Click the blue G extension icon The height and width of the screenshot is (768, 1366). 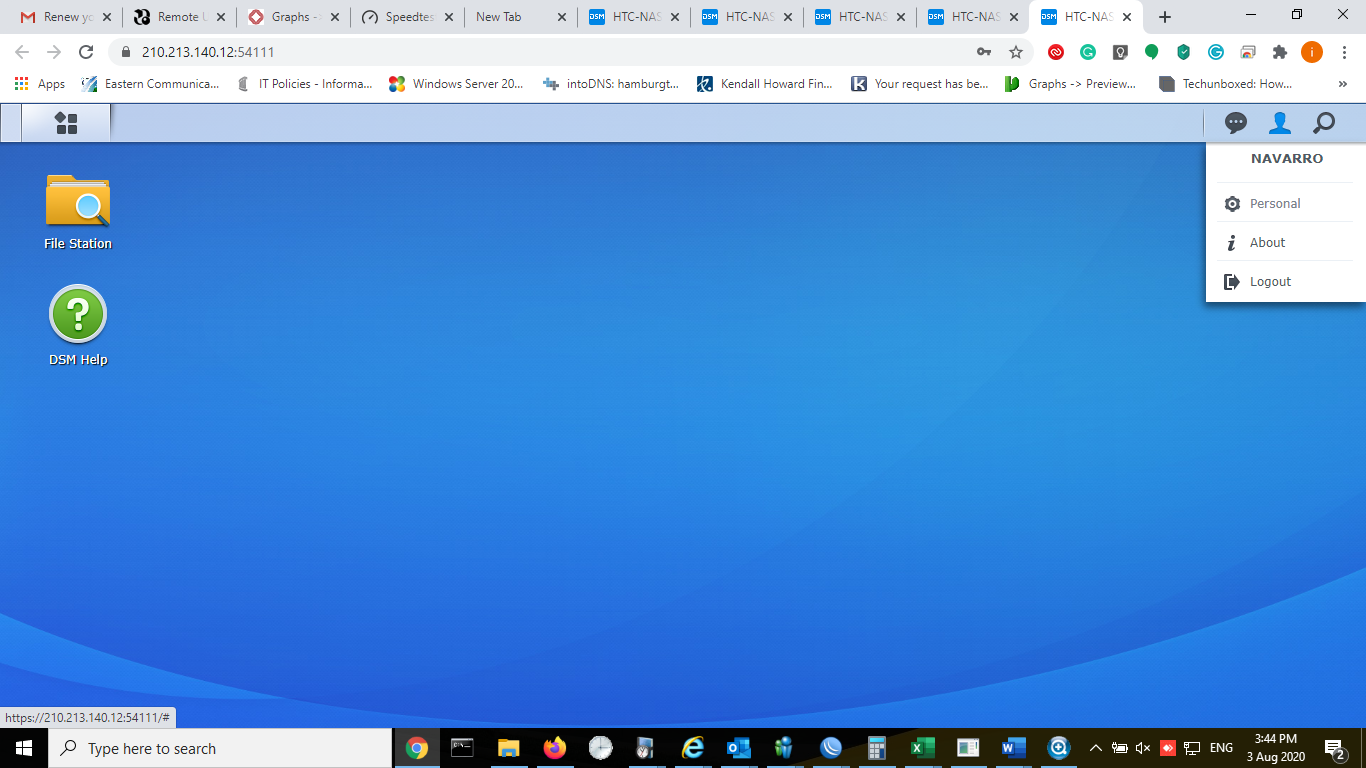coord(1216,52)
